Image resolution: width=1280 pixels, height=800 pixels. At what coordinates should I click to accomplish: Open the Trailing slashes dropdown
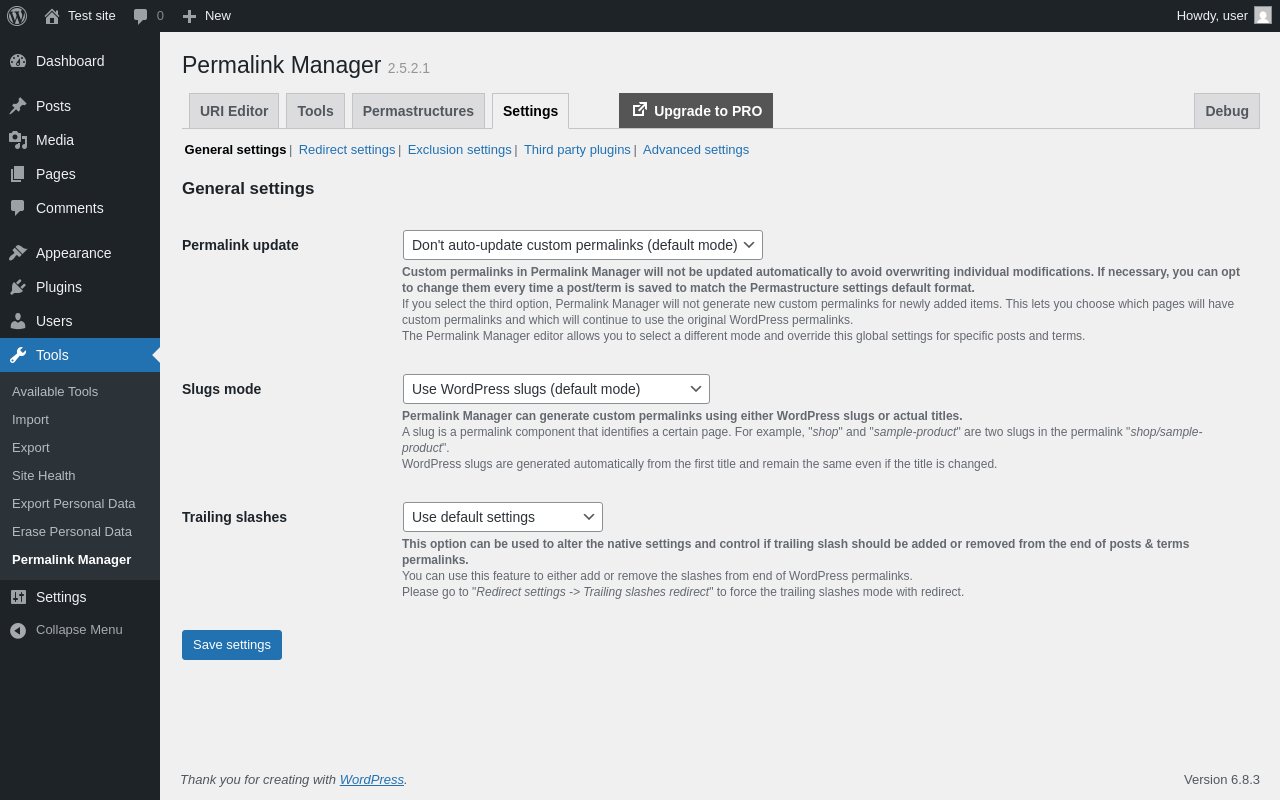502,517
